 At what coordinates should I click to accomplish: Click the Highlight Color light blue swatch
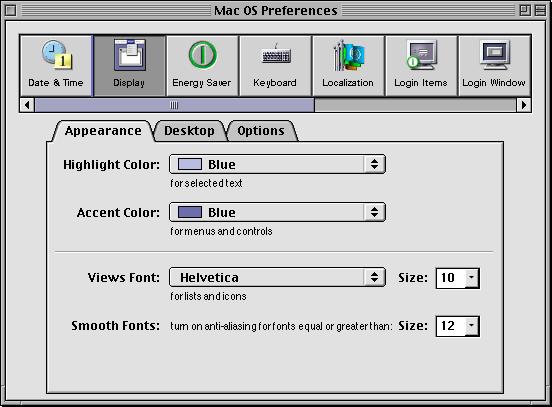tap(190, 164)
